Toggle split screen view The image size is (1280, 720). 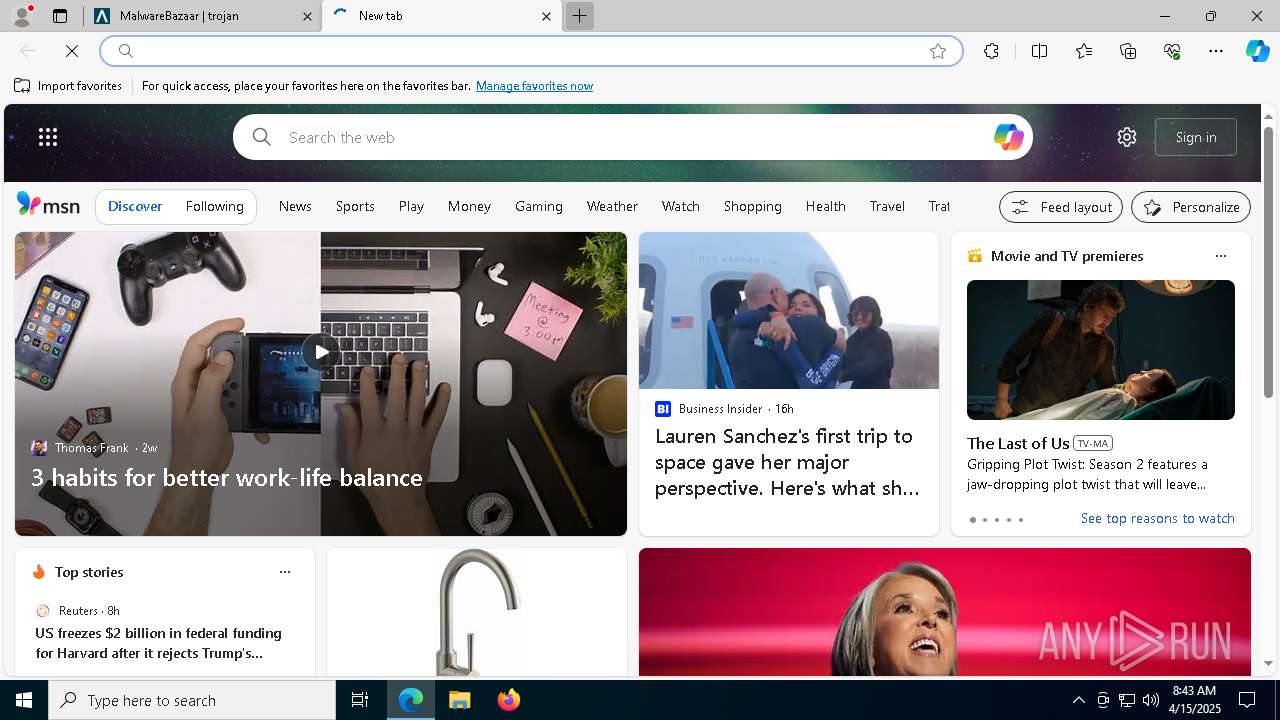(1039, 51)
